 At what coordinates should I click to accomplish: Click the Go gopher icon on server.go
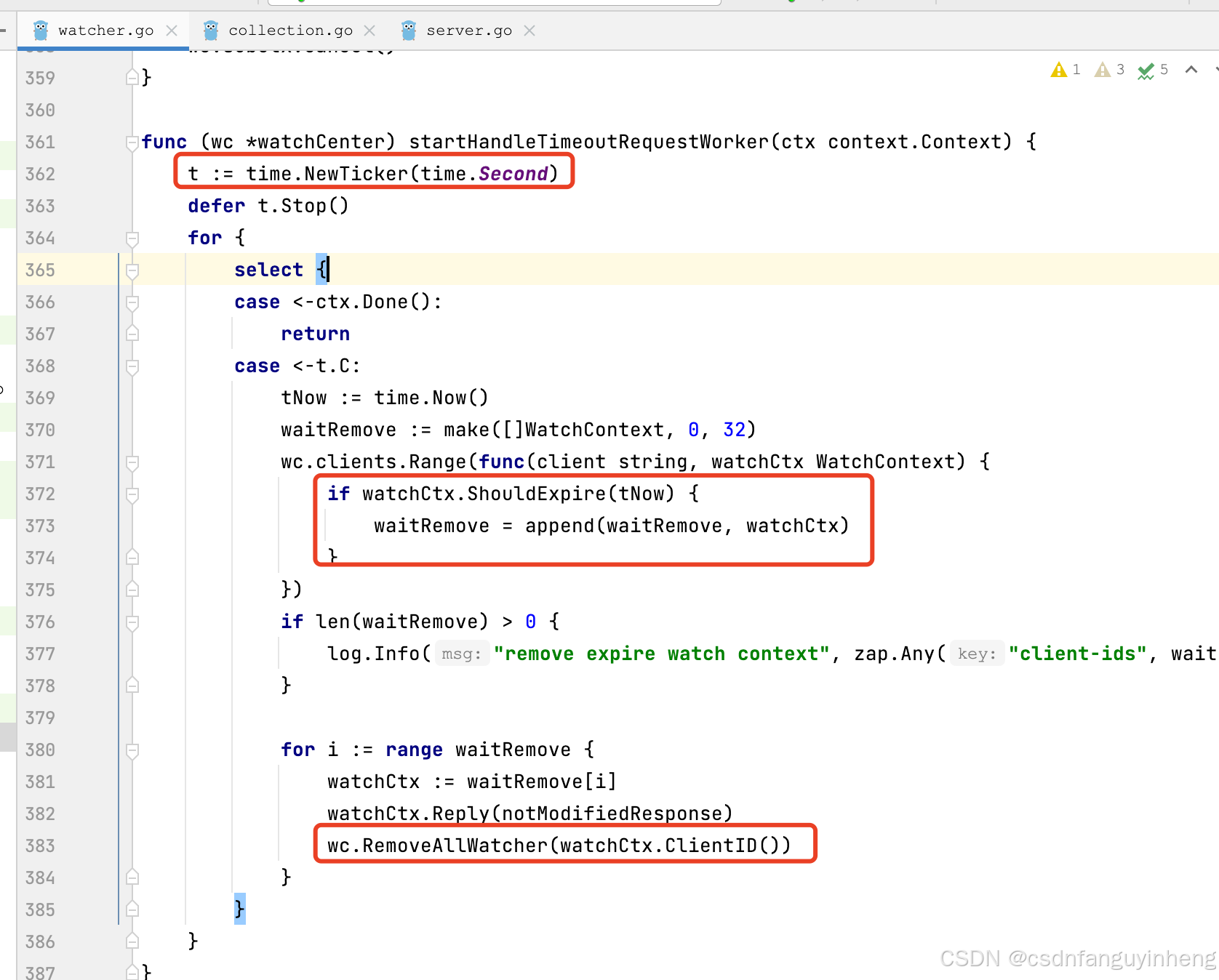coord(409,31)
